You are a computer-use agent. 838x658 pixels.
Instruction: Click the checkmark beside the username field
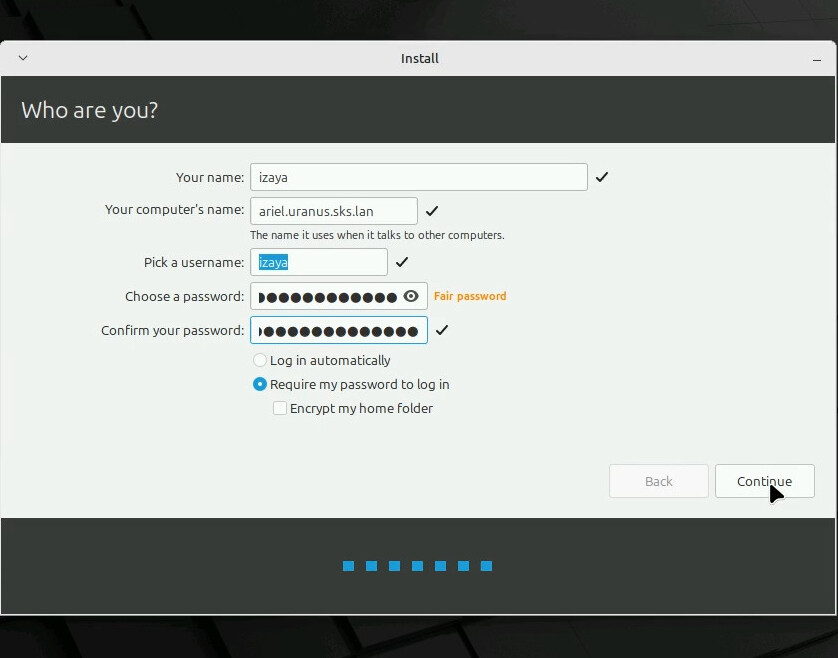click(x=402, y=262)
